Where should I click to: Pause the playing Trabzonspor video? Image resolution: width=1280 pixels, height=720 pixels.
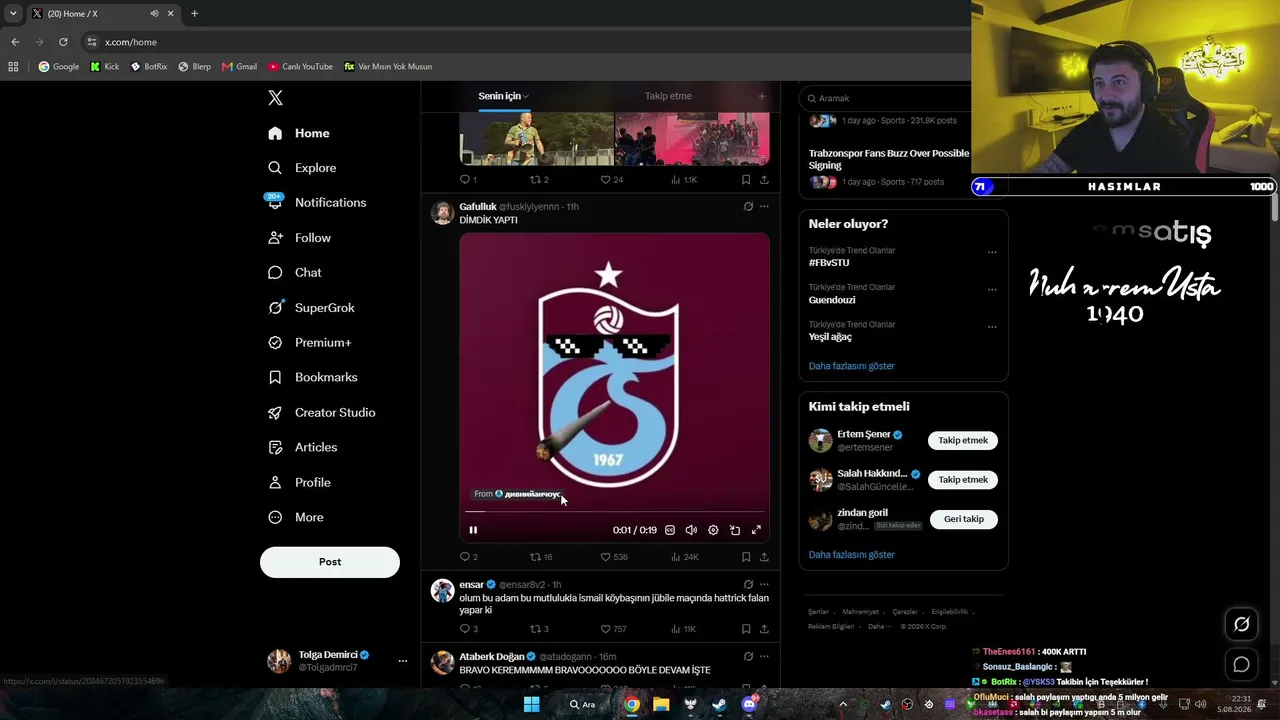click(x=473, y=530)
